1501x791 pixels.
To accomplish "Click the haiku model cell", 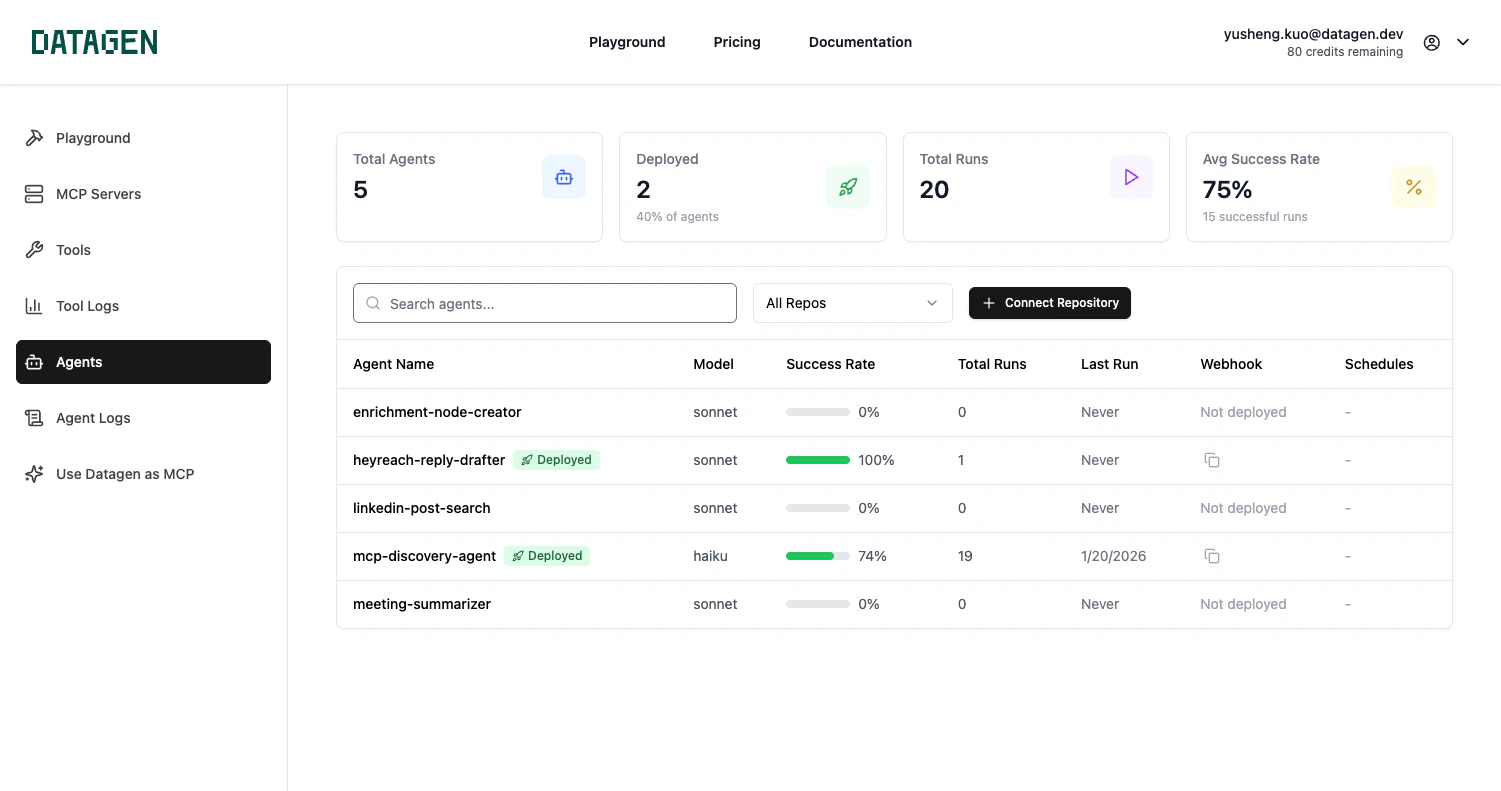I will tap(710, 556).
